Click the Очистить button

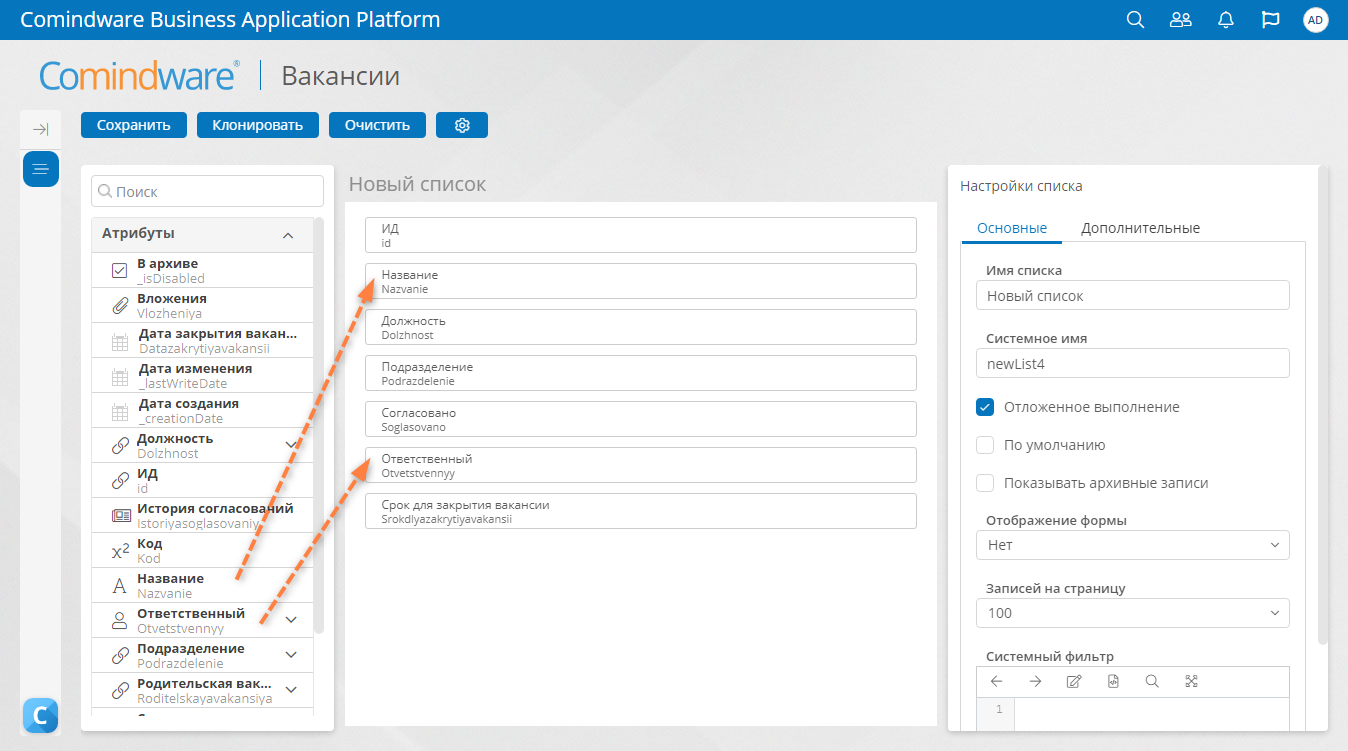[377, 125]
